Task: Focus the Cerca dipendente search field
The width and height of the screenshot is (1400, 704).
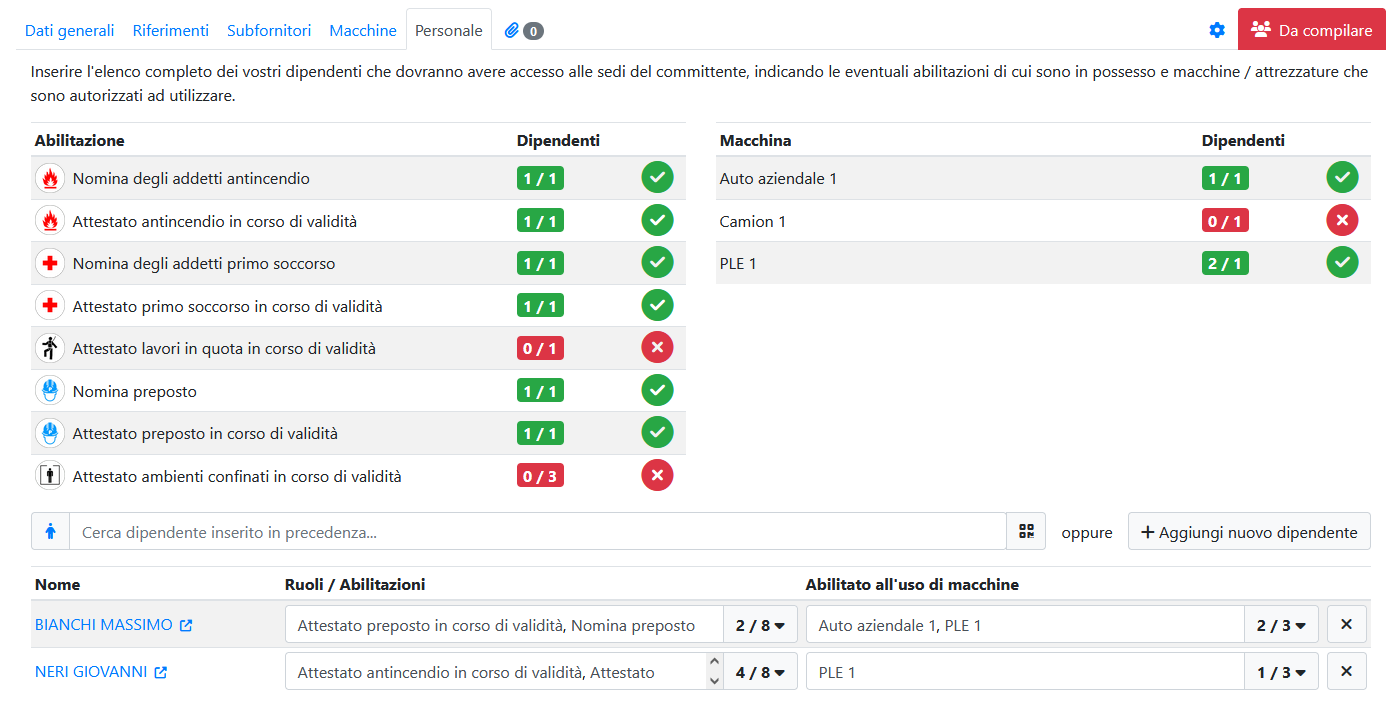Action: tap(537, 532)
